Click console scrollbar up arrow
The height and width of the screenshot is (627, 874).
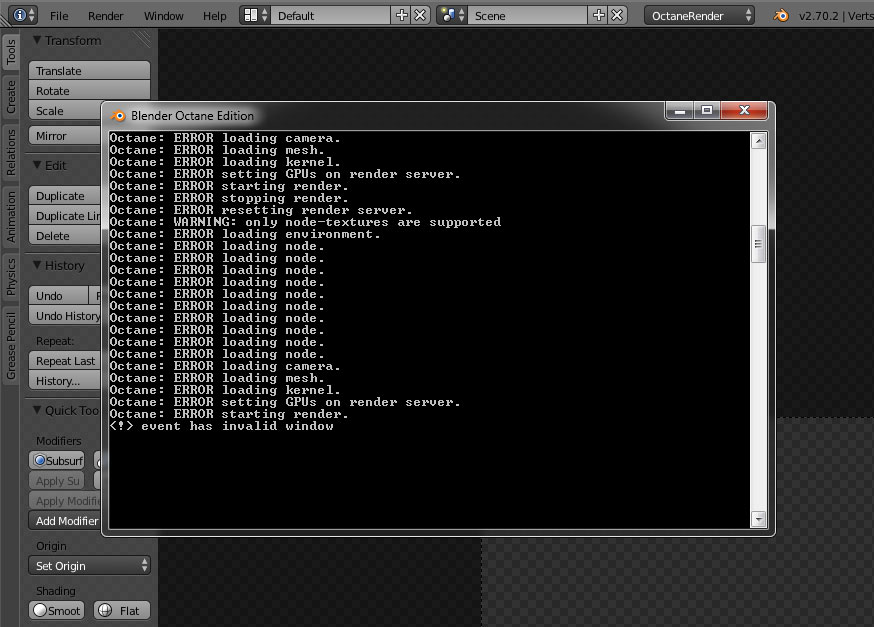point(758,141)
